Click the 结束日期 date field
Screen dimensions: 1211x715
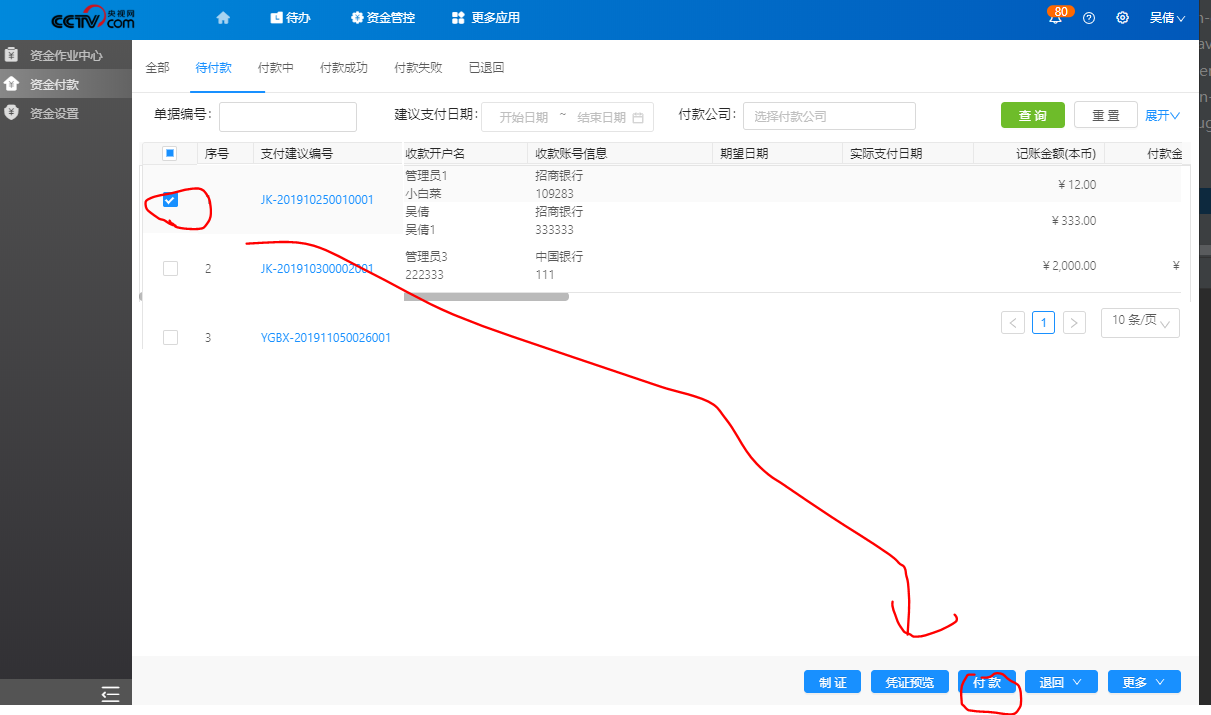[602, 117]
